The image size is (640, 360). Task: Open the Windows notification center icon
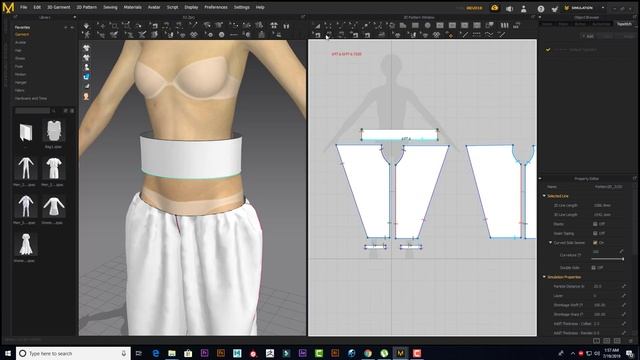[x=630, y=353]
